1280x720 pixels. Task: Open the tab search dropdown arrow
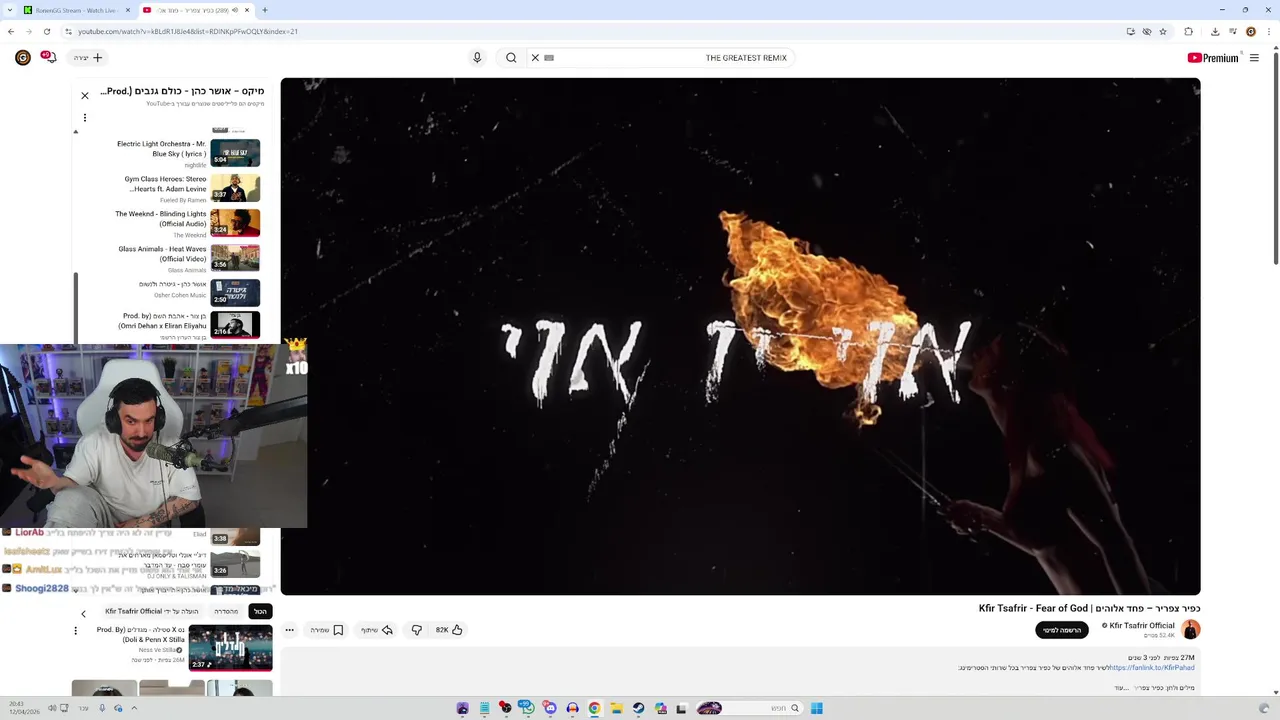(10, 10)
